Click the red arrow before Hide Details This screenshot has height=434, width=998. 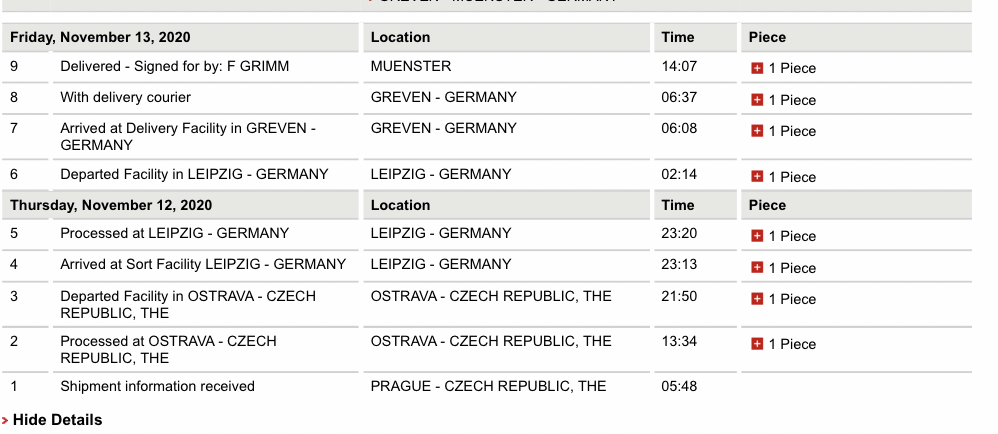coord(5,421)
